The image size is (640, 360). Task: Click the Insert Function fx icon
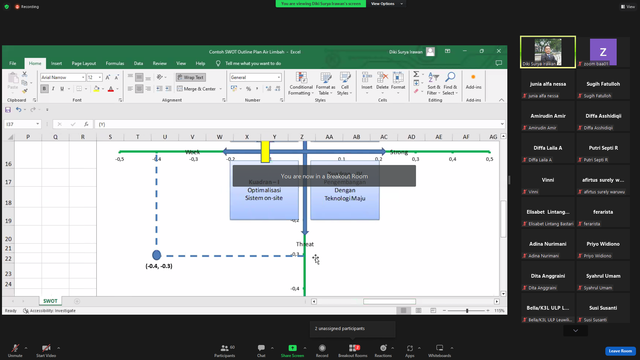click(86, 124)
